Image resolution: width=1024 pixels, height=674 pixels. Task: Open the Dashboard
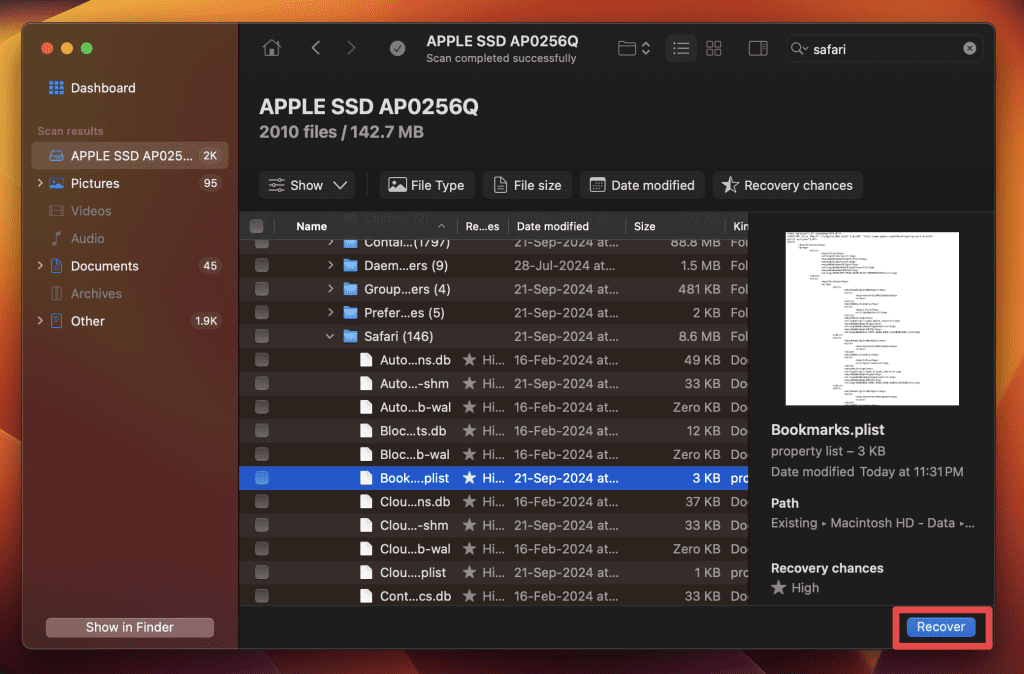(92, 88)
